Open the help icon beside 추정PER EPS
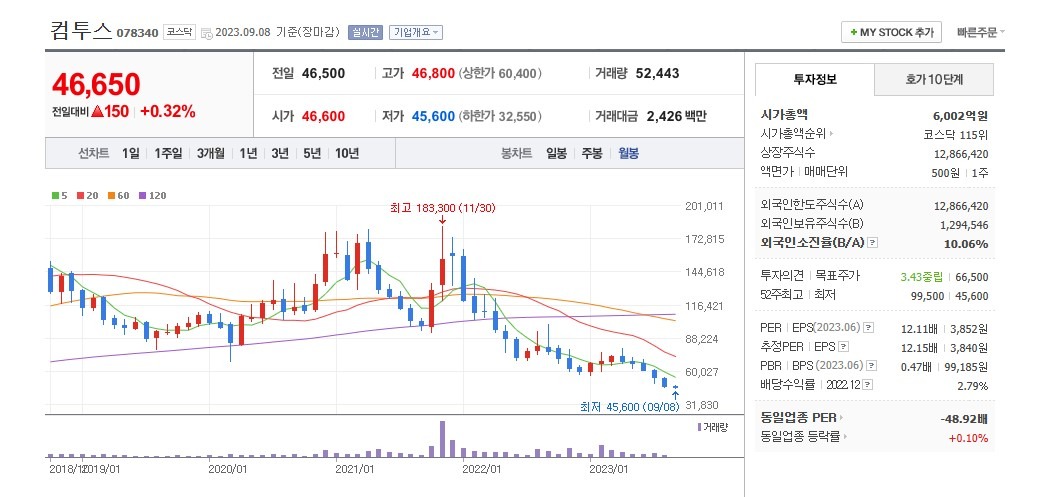Screen dimensions: 1043x497 (843, 347)
